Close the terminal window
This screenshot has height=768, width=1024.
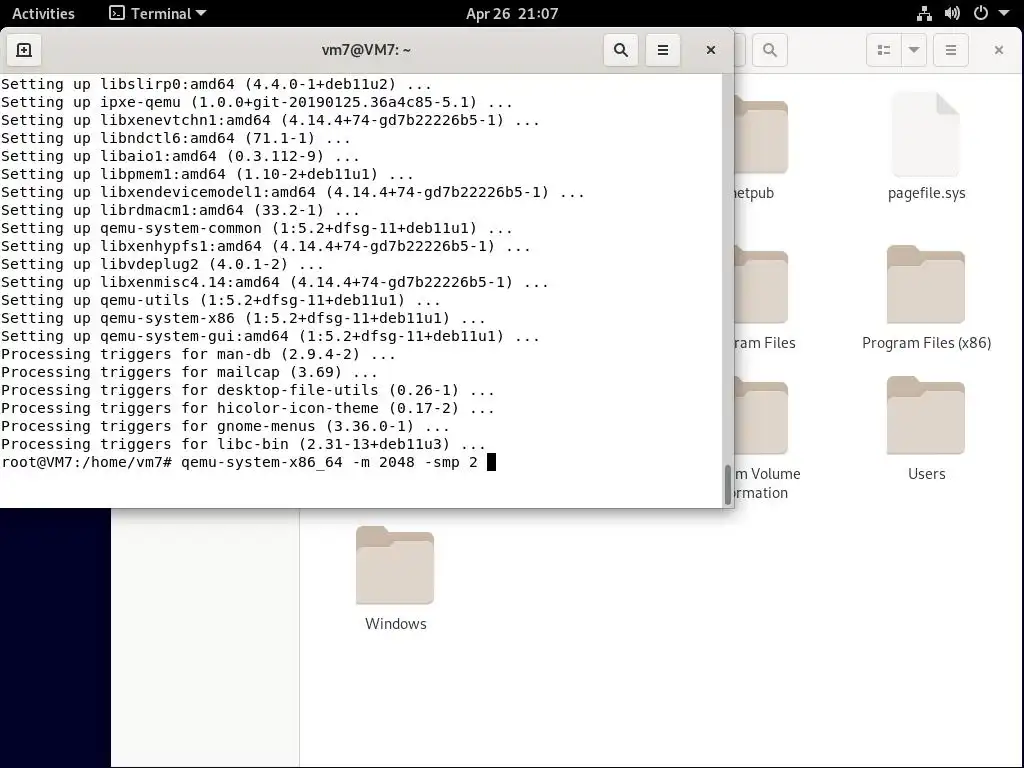click(x=711, y=50)
